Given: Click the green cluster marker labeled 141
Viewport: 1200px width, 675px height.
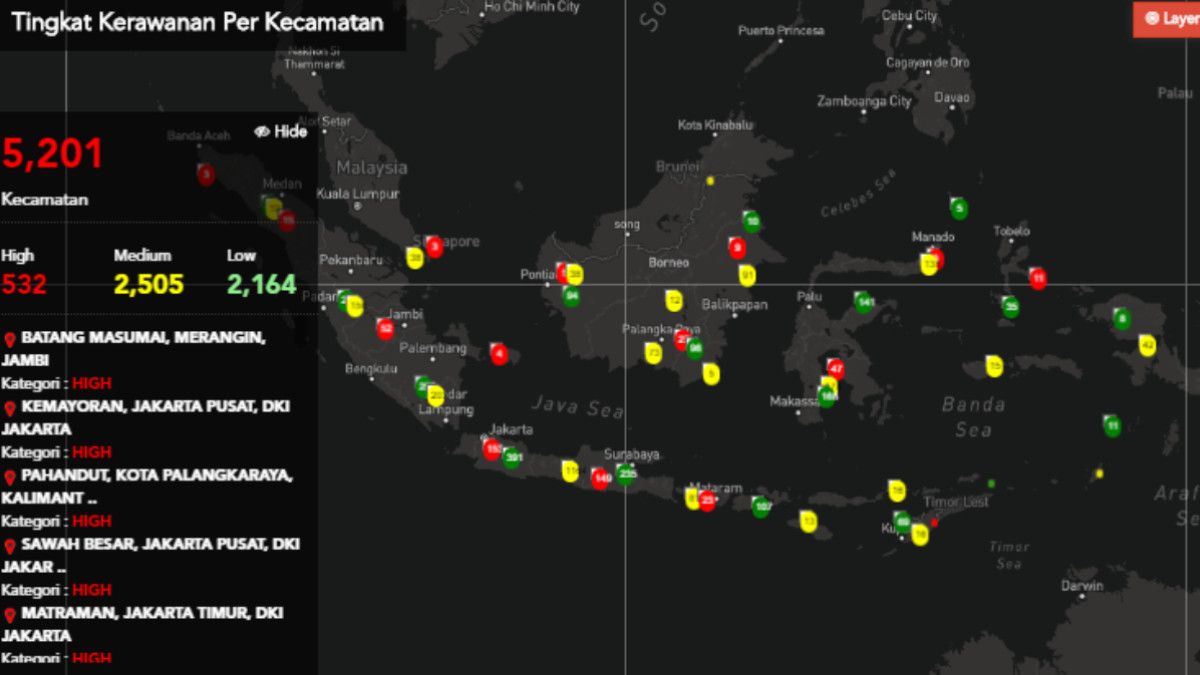Looking at the screenshot, I should tap(864, 302).
